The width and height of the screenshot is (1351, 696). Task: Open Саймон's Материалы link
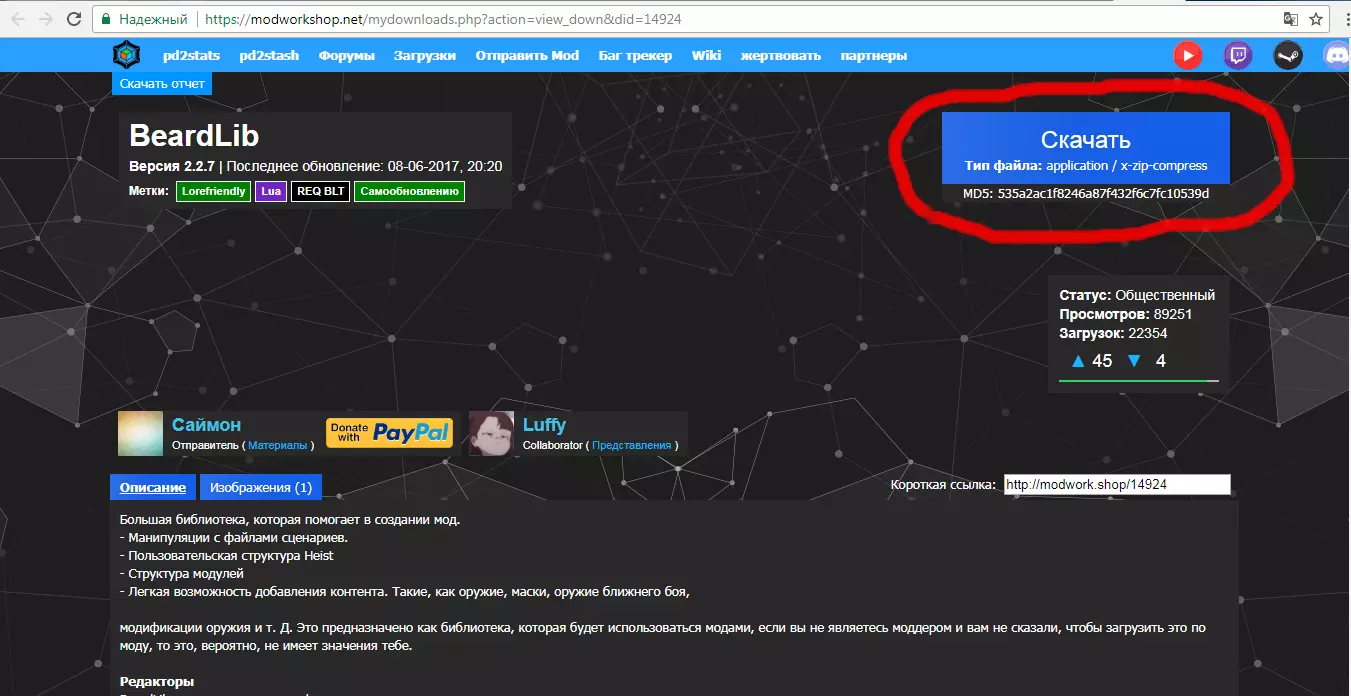point(278,446)
